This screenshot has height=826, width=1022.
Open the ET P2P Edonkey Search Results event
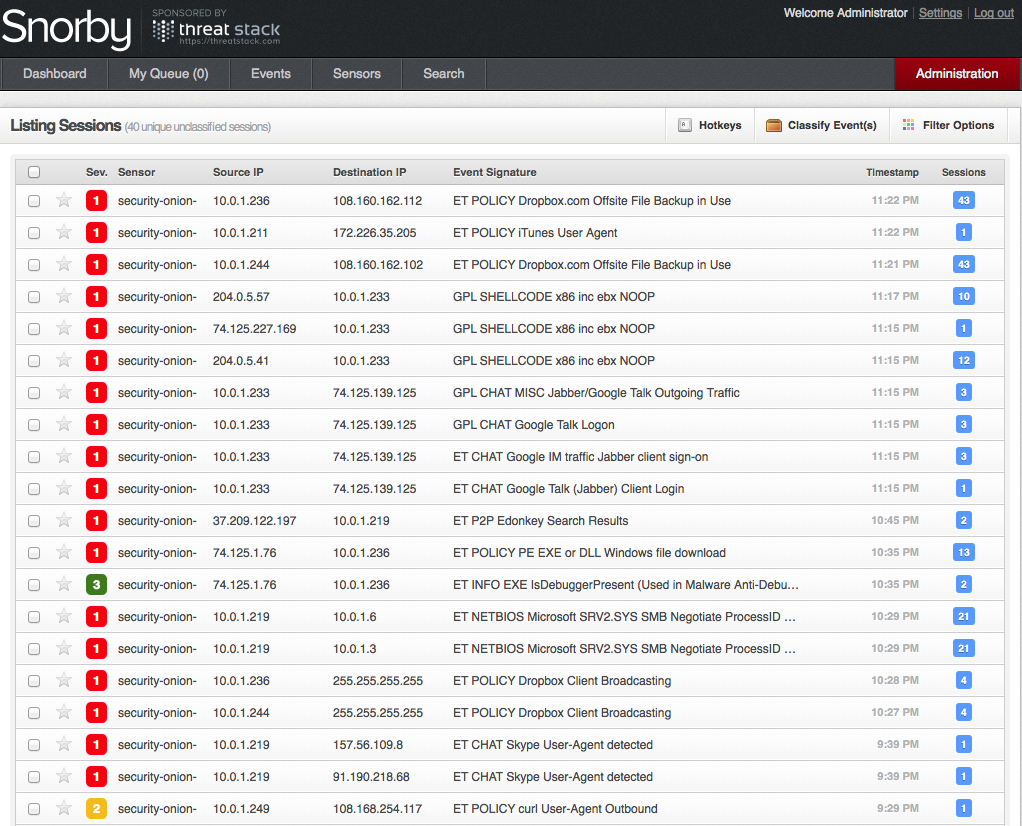coord(540,521)
